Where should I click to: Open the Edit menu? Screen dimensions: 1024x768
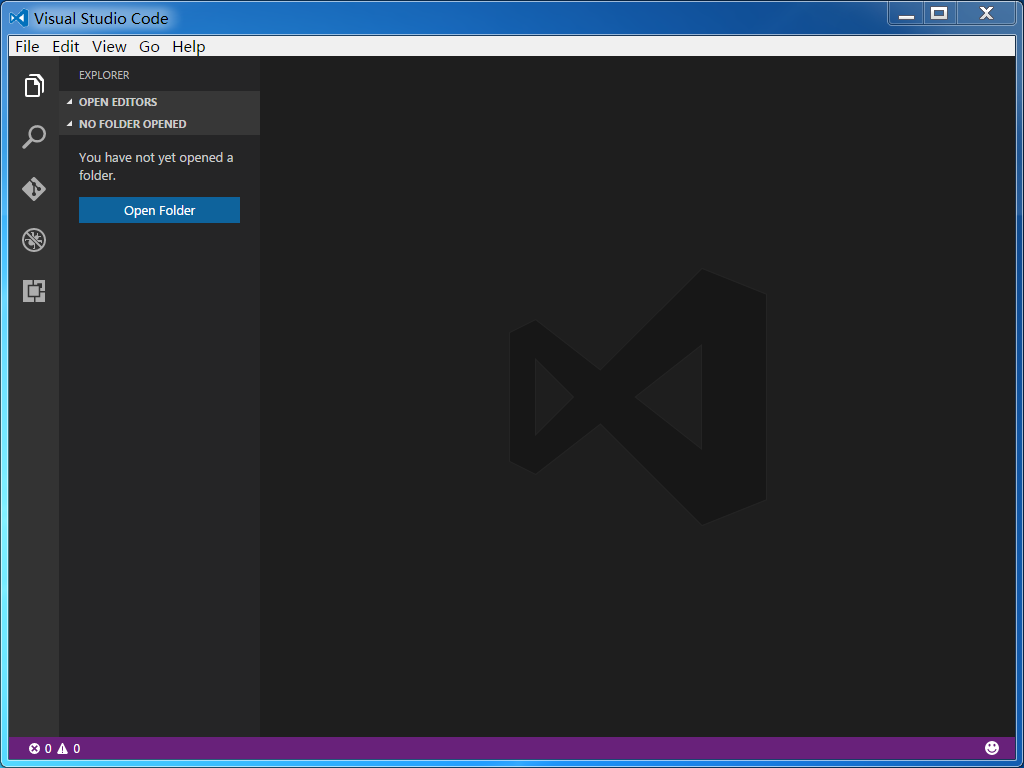pyautogui.click(x=66, y=46)
